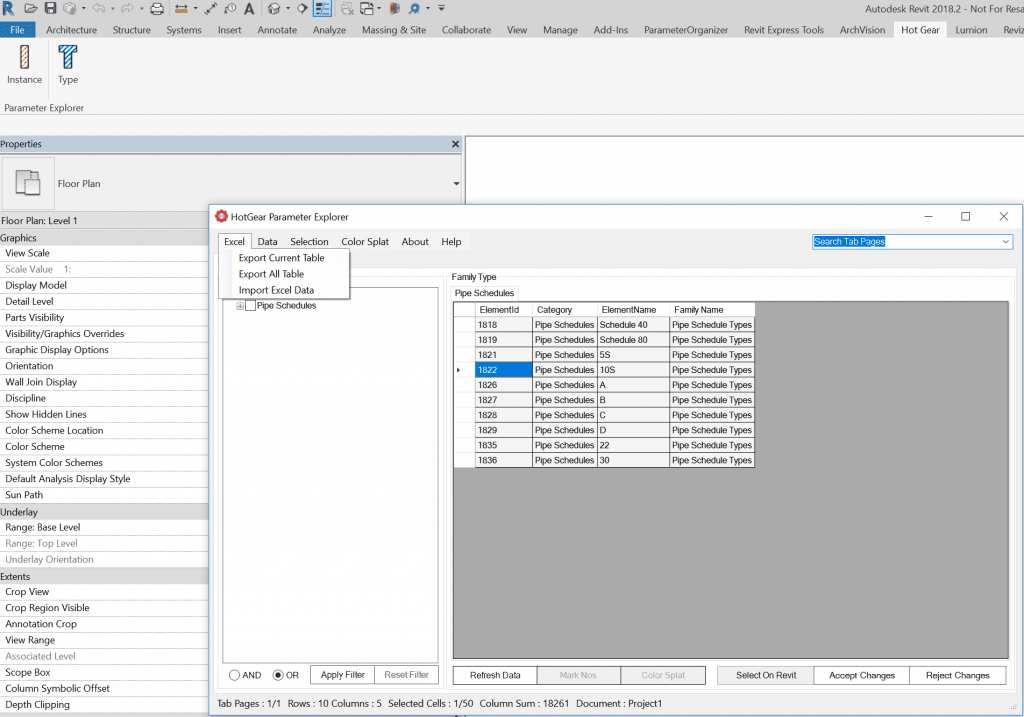This screenshot has width=1024, height=717.
Task: Open the Default 3D View icon
Action: tap(273, 9)
